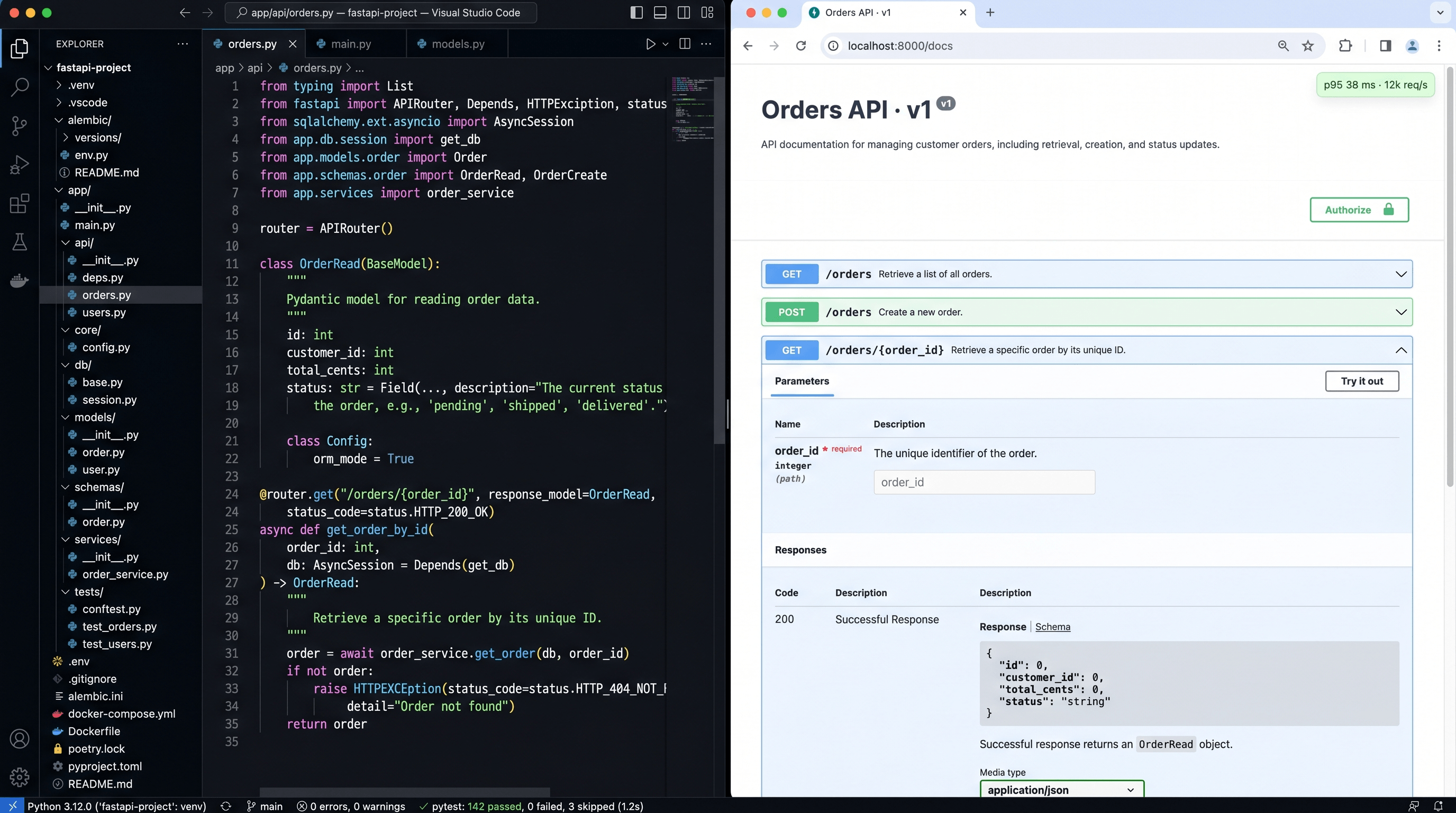This screenshot has height=813, width=1456.
Task: Run the Python file with play icon
Action: 651,43
